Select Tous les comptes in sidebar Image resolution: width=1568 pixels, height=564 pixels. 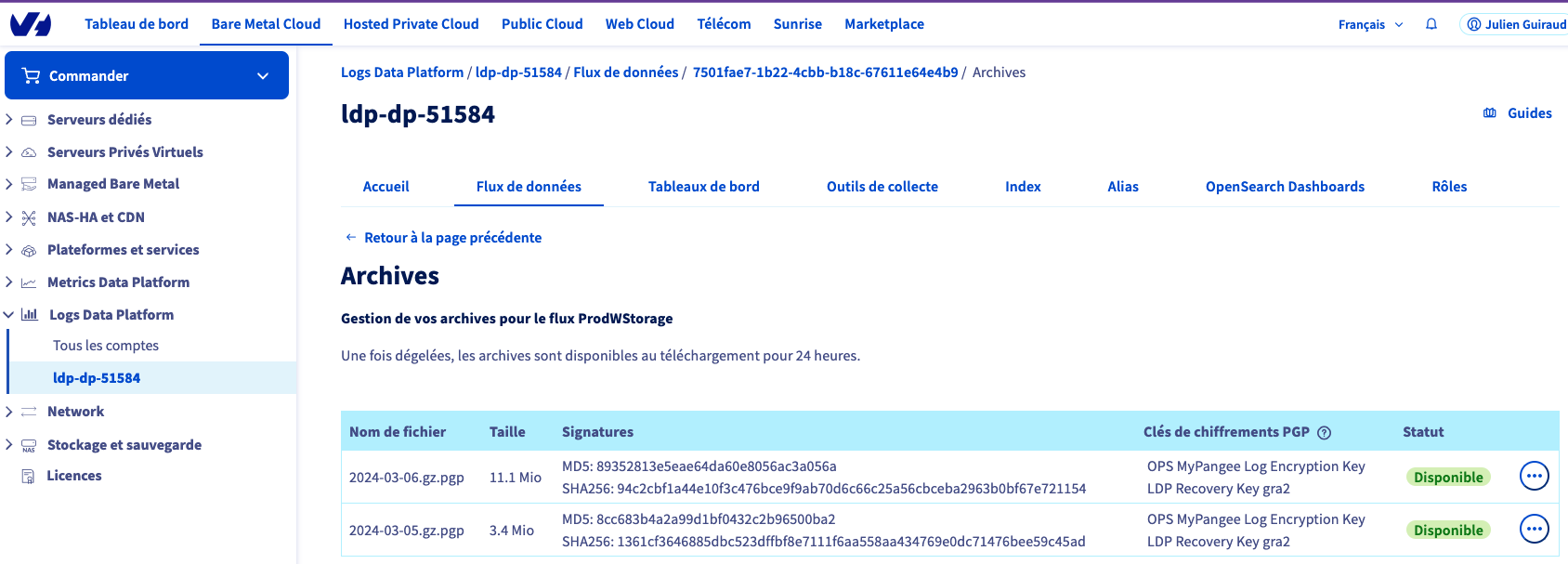[x=106, y=346]
